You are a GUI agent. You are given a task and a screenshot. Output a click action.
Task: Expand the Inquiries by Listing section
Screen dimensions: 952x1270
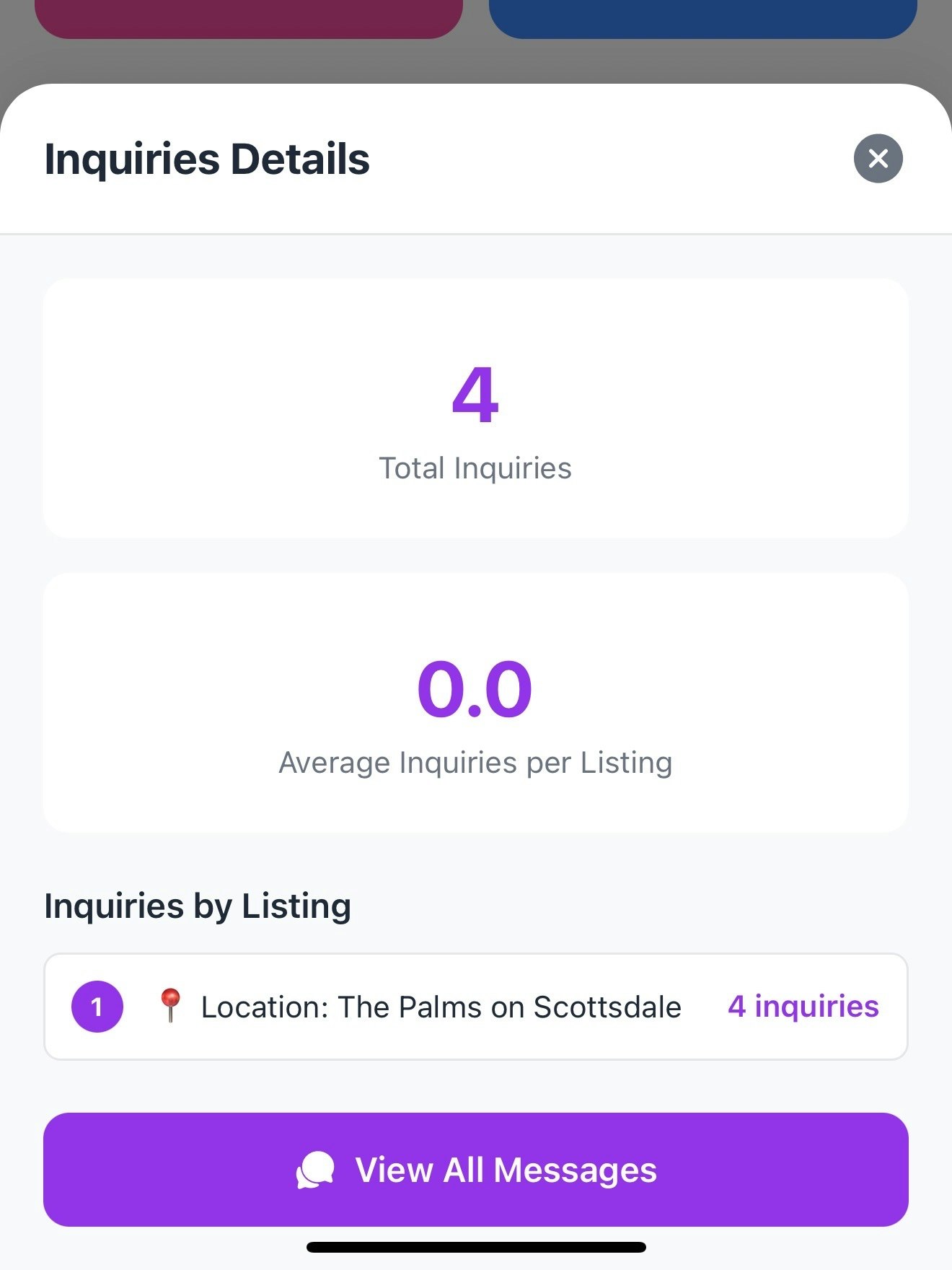click(x=198, y=906)
